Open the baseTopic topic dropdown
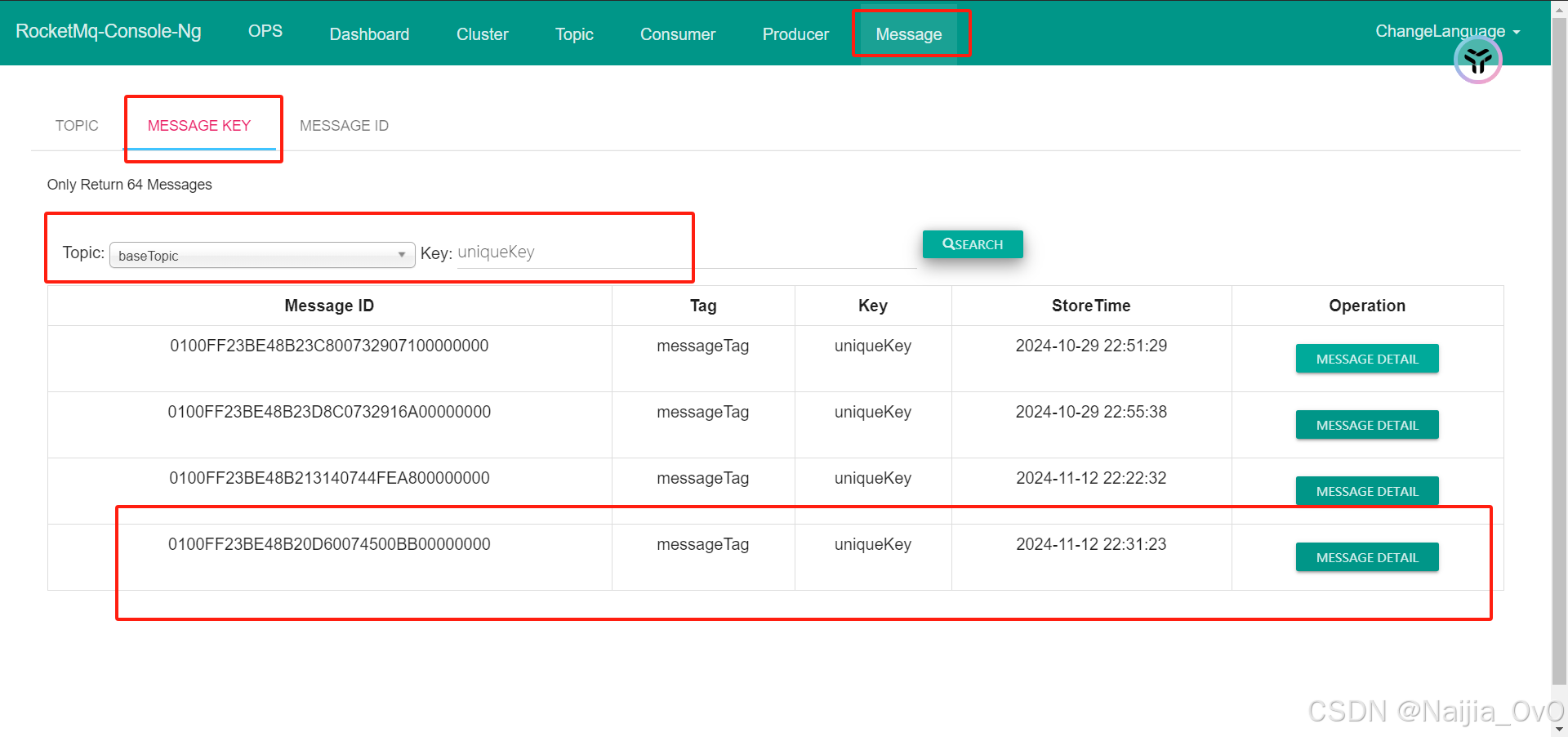 (x=262, y=255)
